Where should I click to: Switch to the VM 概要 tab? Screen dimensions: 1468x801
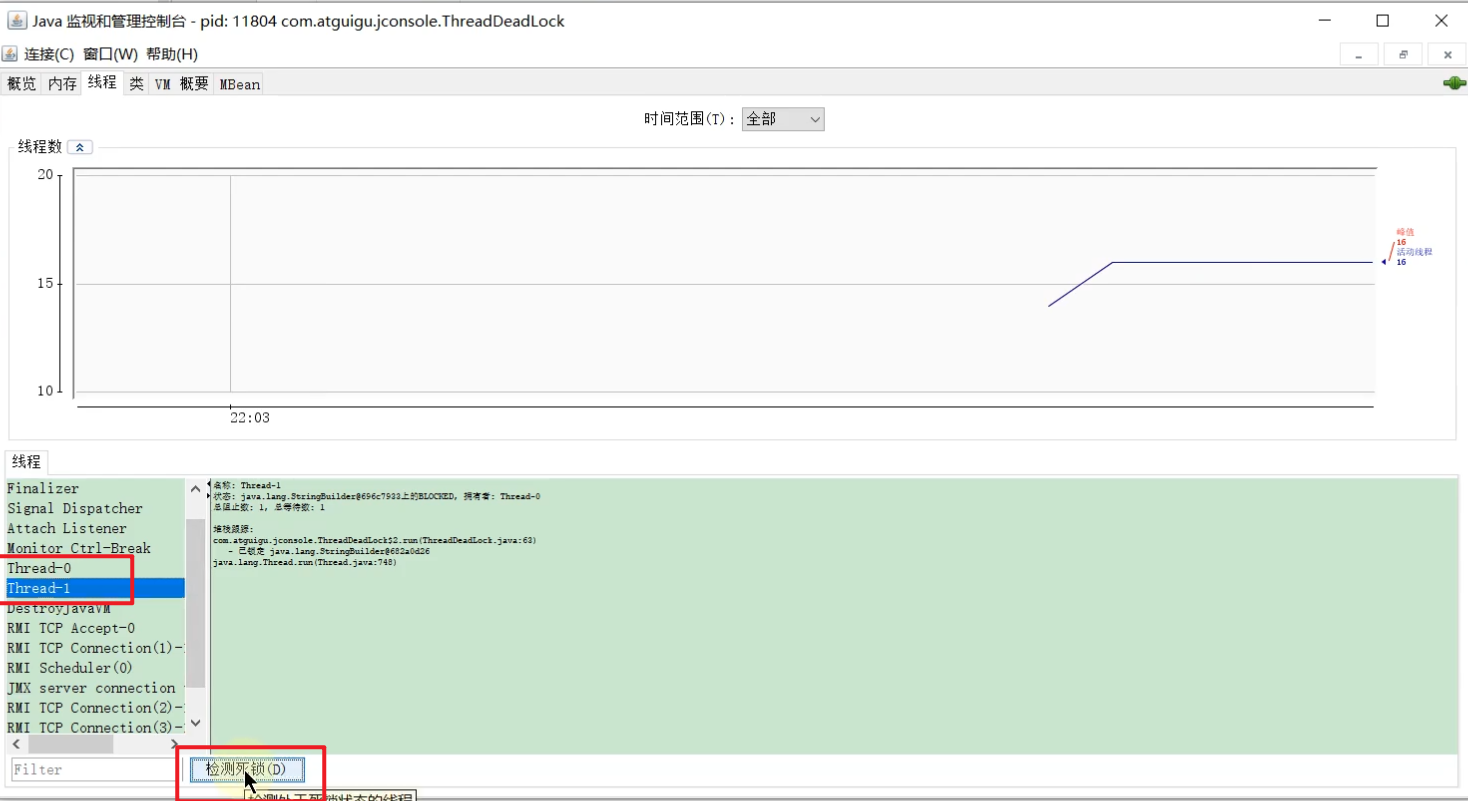coord(181,84)
